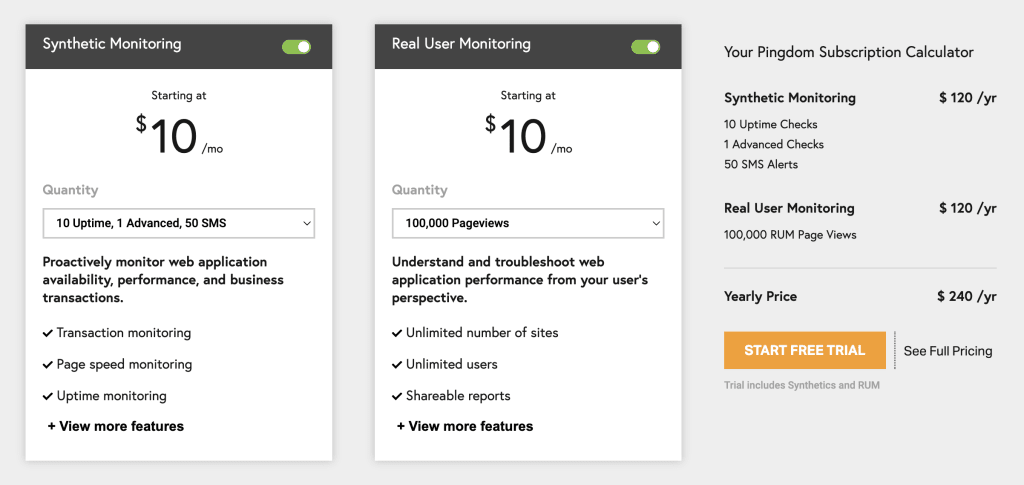
Task: Click the $ 240 /yr total price
Action: tap(967, 296)
